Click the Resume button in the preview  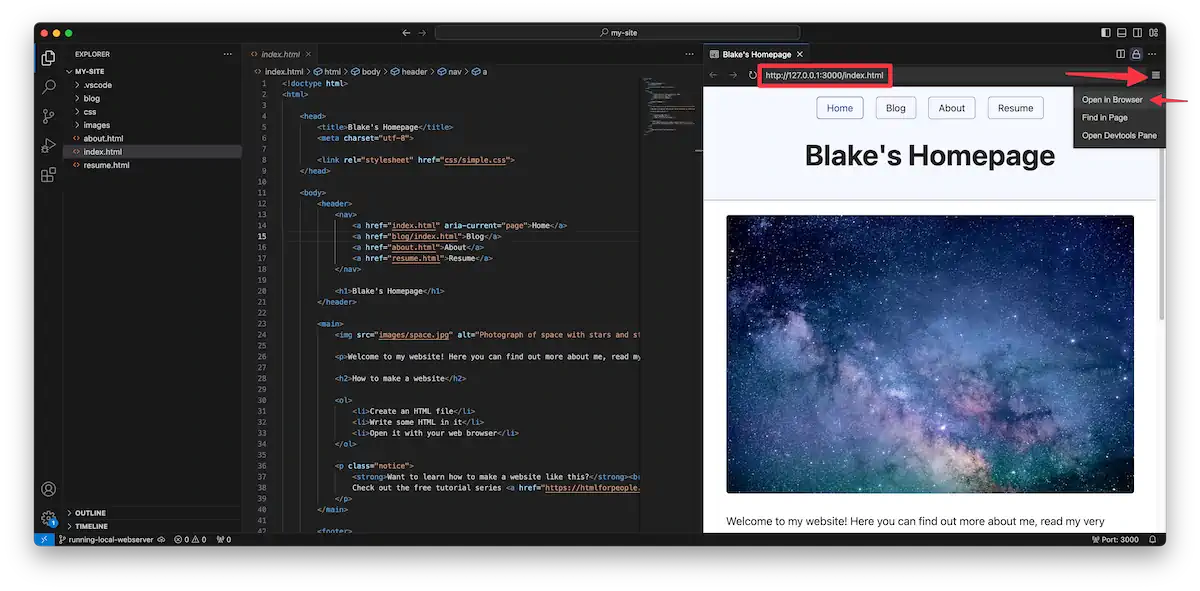click(x=1015, y=107)
